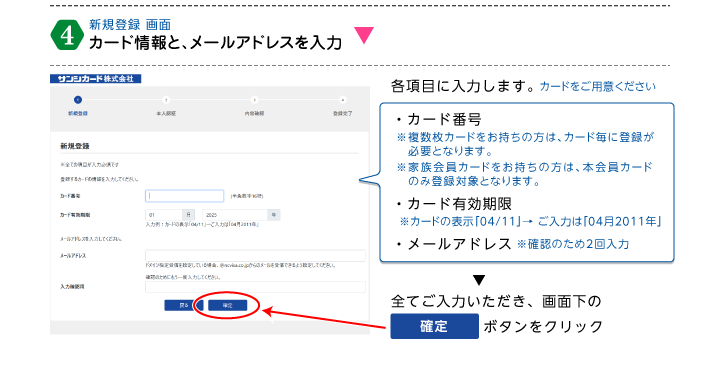Click the text カードをご用意ください

597,86
